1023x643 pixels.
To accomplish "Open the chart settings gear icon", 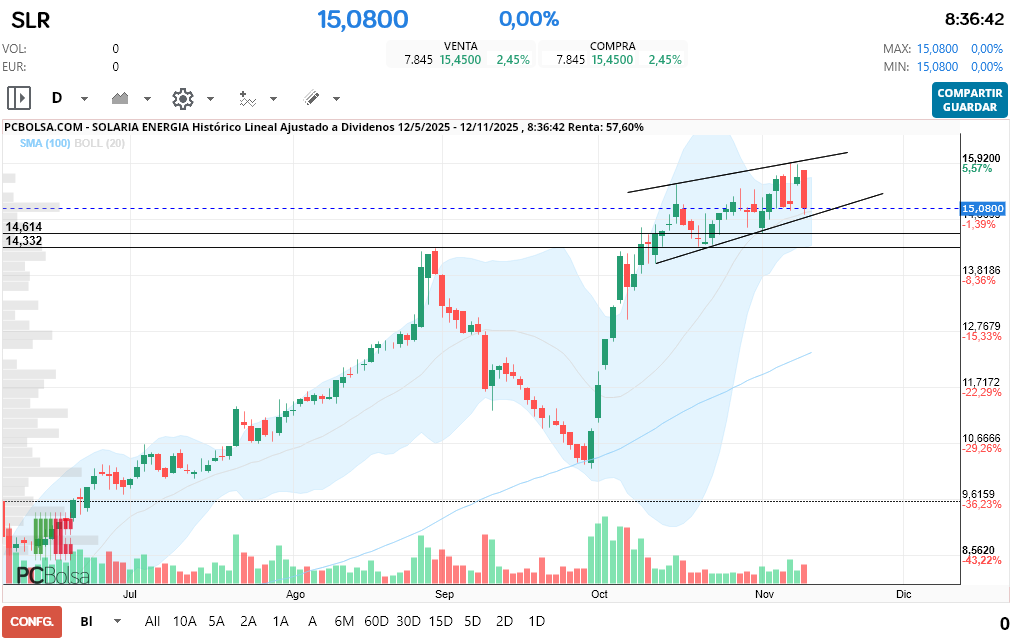I will point(181,98).
